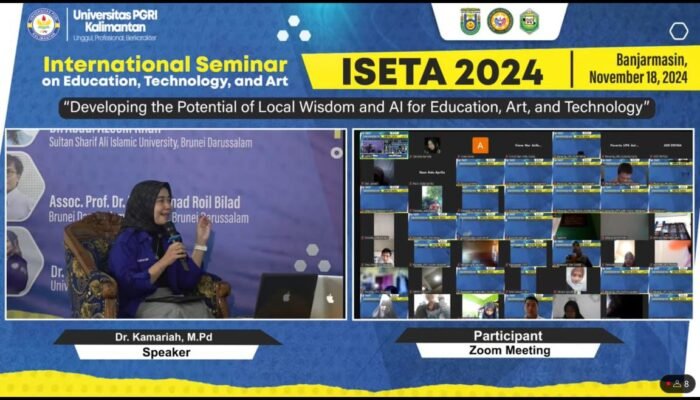Click the Universitas PGRI Kalimantan round logo
This screenshot has width=700, height=400.
[x=43, y=23]
